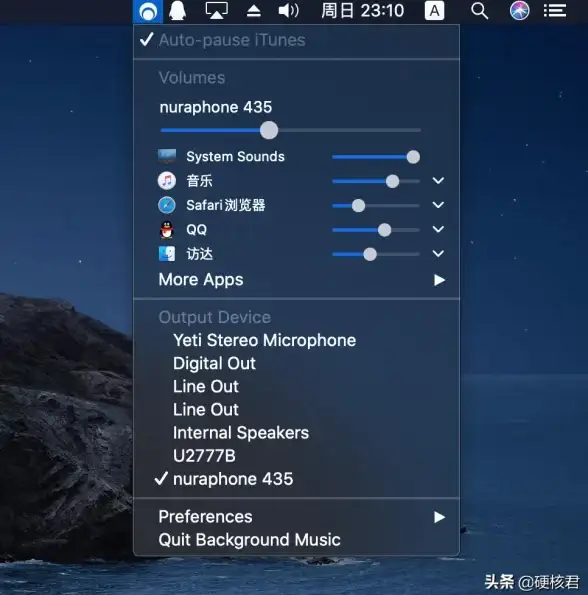Image resolution: width=588 pixels, height=595 pixels.
Task: Expand QQ volume options chevron
Action: click(x=438, y=229)
